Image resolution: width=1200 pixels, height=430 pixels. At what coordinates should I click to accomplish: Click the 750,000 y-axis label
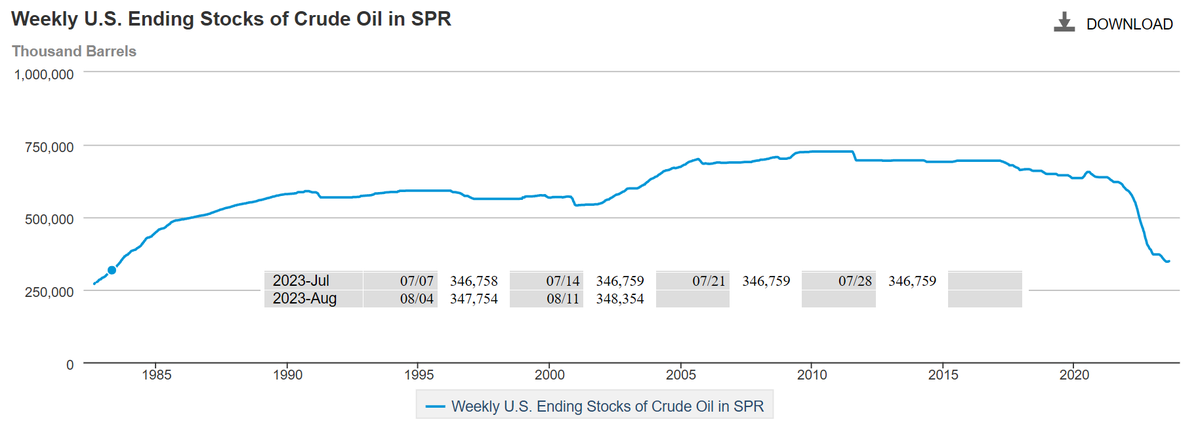[46, 146]
